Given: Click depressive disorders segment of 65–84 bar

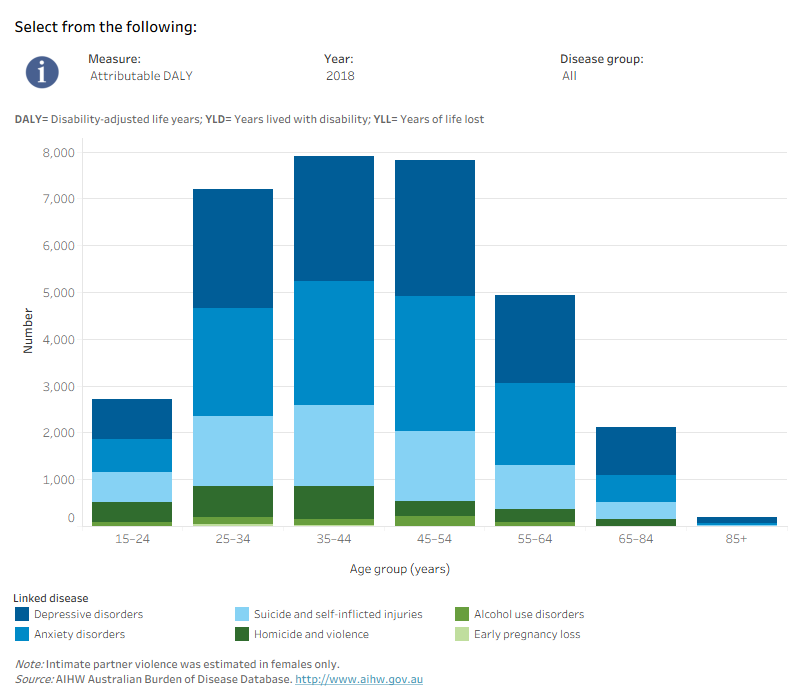Looking at the screenshot, I should (x=636, y=451).
